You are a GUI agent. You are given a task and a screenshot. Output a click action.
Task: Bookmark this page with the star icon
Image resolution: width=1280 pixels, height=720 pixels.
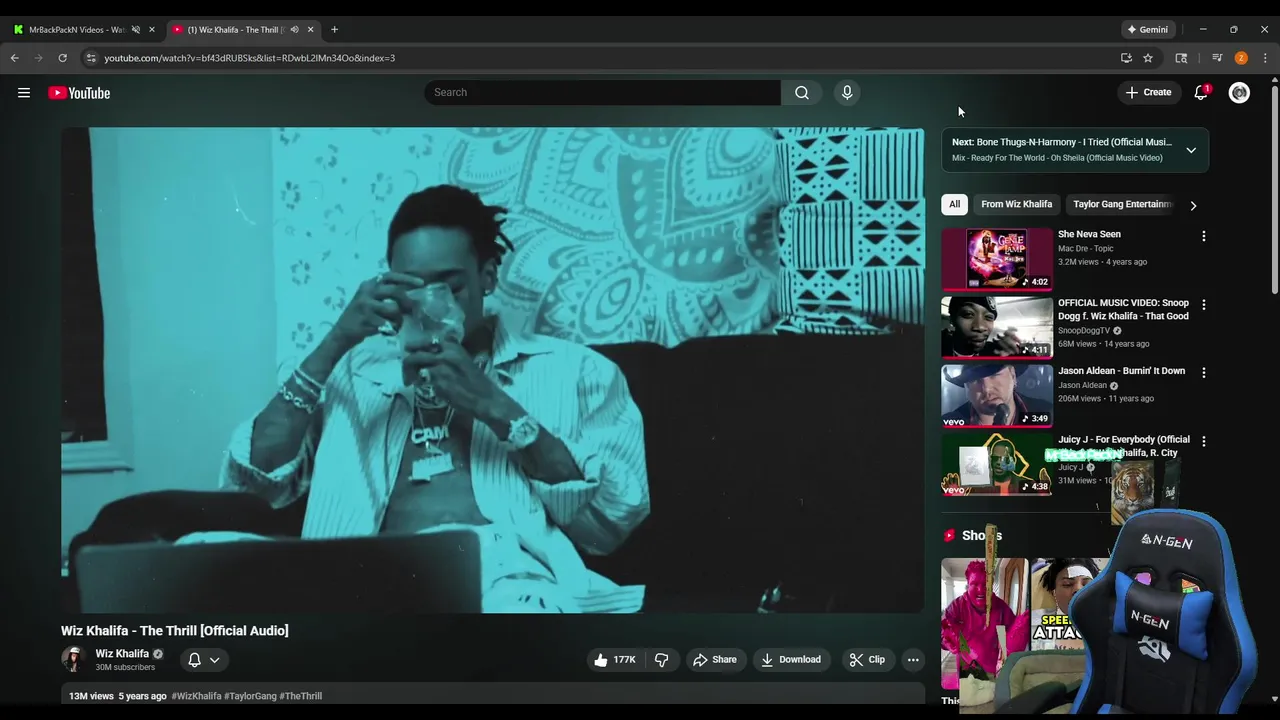[1148, 58]
